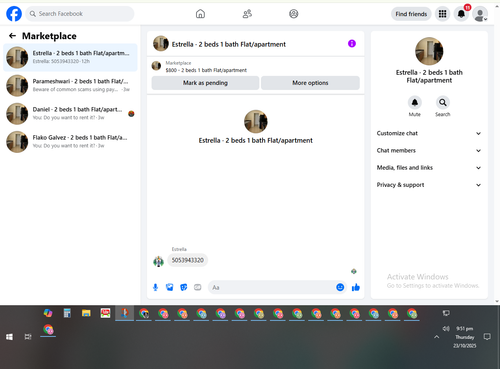Click the Facebook logo
This screenshot has height=369, width=500.
[14, 14]
